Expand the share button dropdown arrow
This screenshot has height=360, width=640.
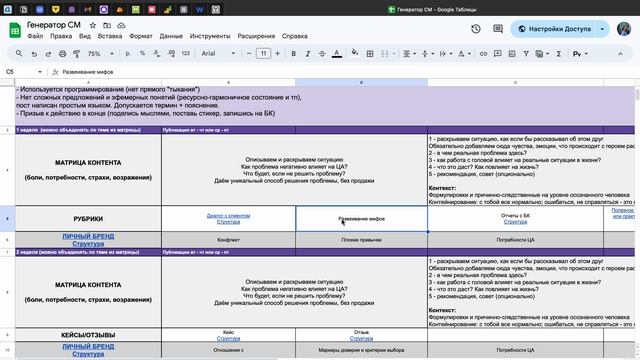(x=602, y=29)
